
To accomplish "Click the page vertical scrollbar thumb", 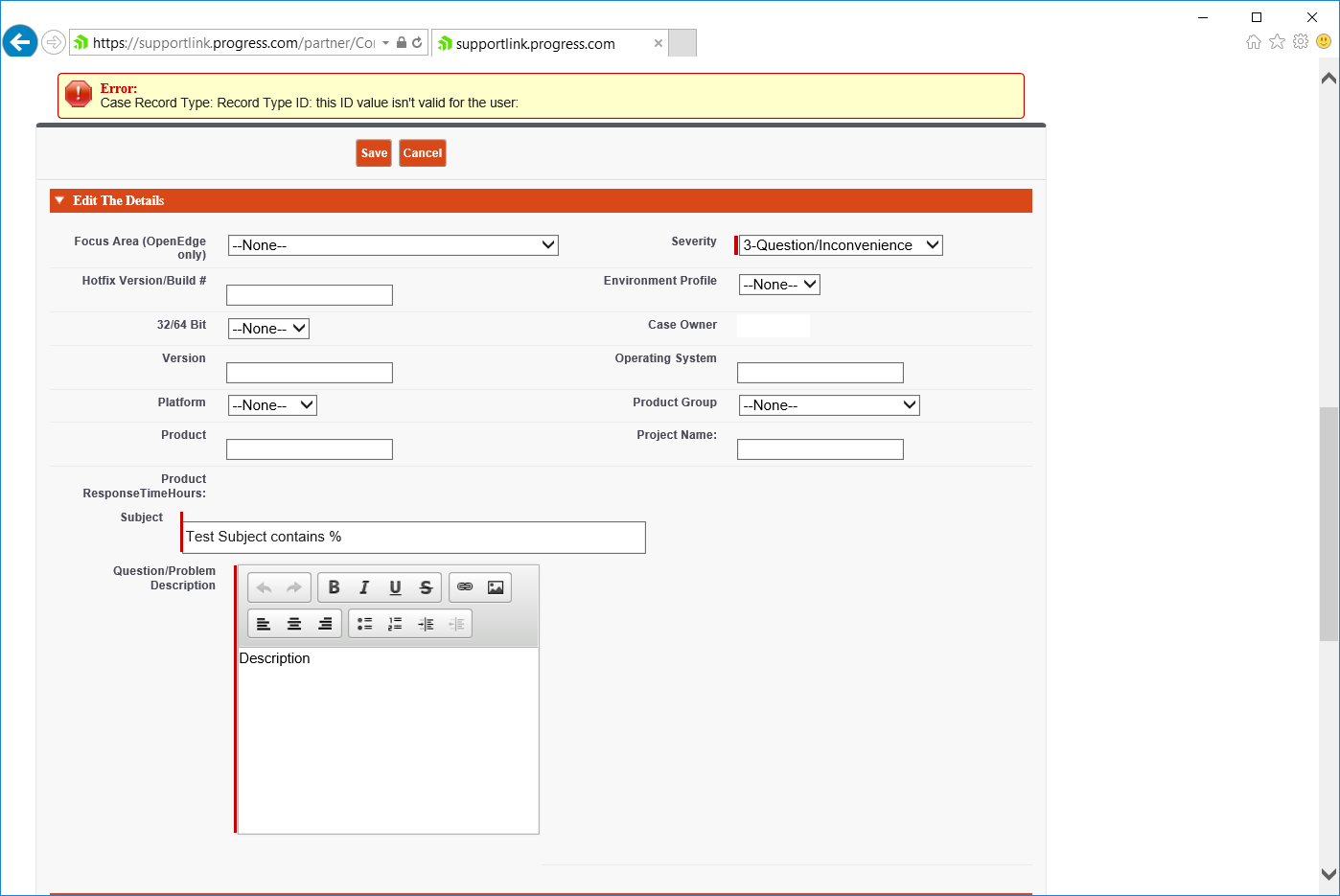I will click(1328, 524).
